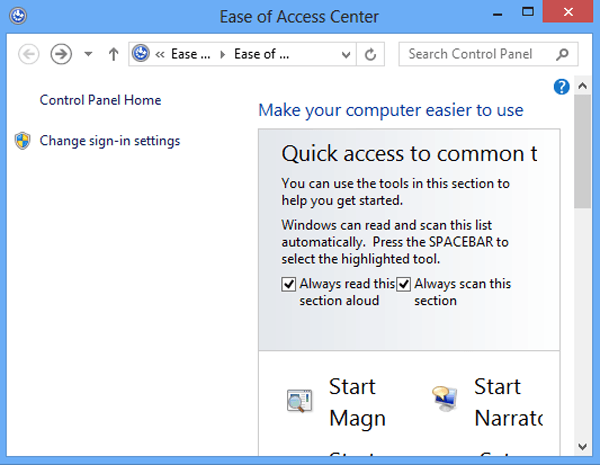Toggle "Always scan this section" checkbox
This screenshot has height=465, width=600.
(x=403, y=284)
